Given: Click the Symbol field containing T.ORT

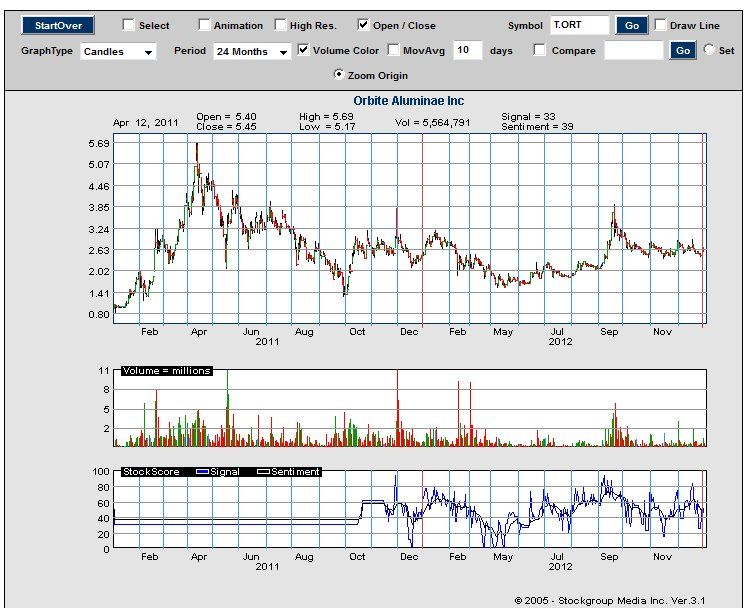Looking at the screenshot, I should [x=579, y=25].
